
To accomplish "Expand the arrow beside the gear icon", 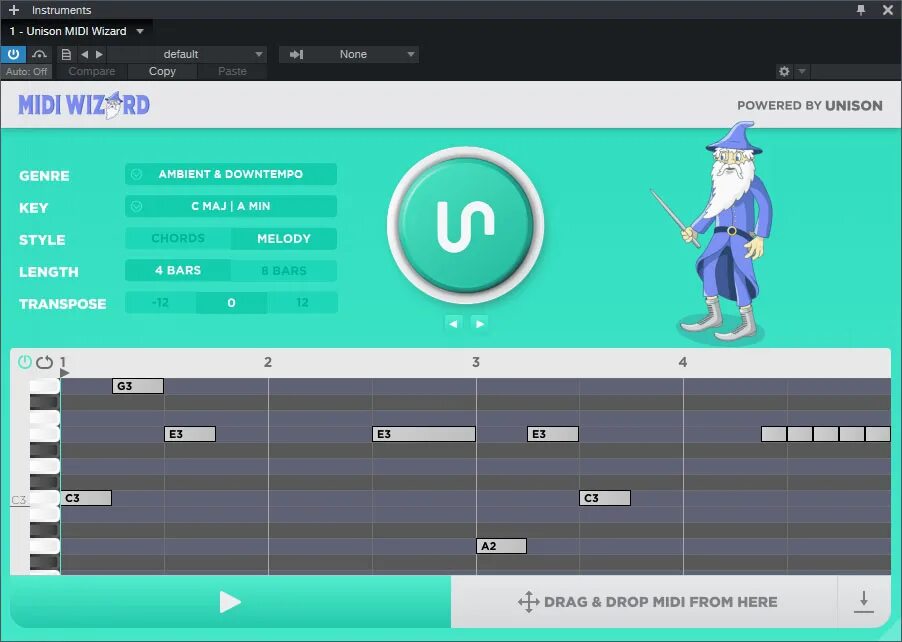I will click(x=802, y=71).
